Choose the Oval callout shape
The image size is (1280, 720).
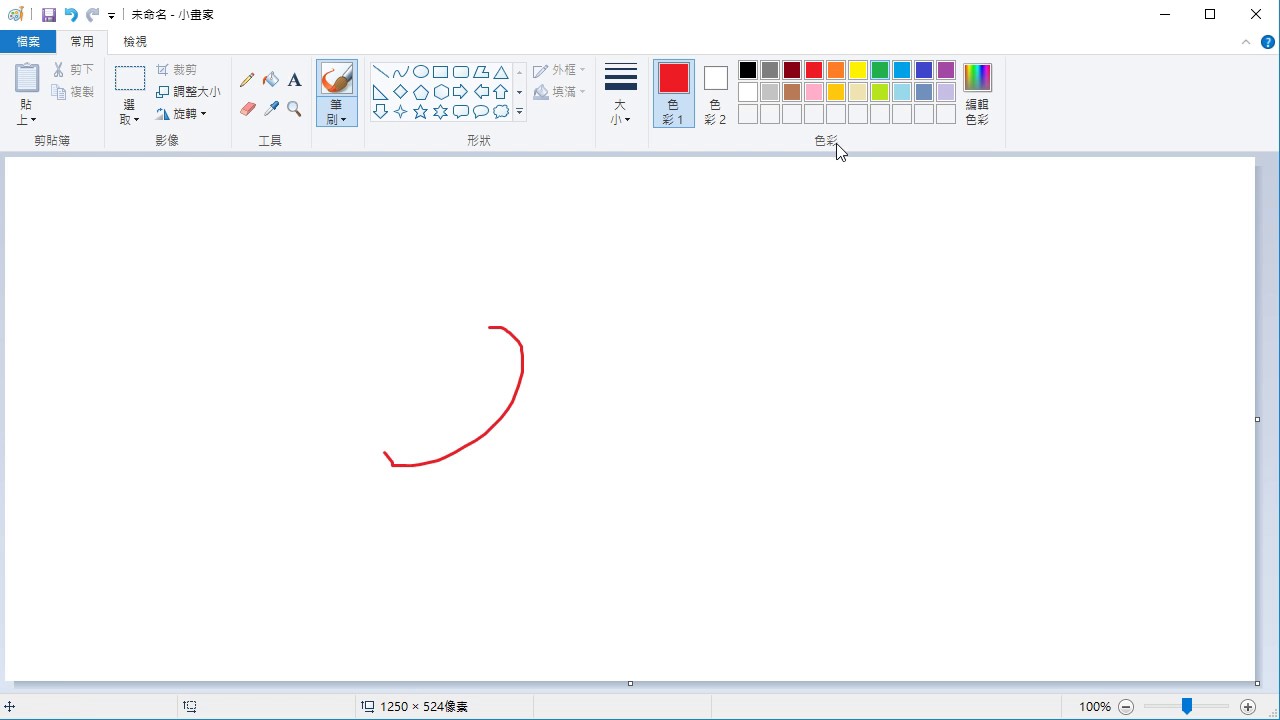coord(481,112)
